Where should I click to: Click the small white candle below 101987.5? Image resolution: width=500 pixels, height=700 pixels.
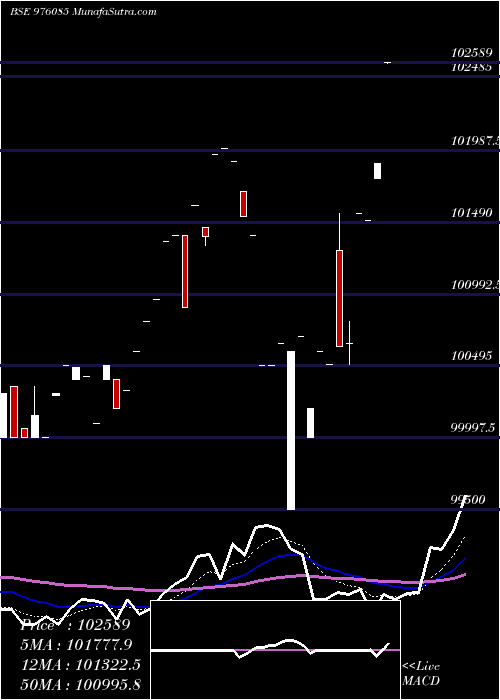377,171
